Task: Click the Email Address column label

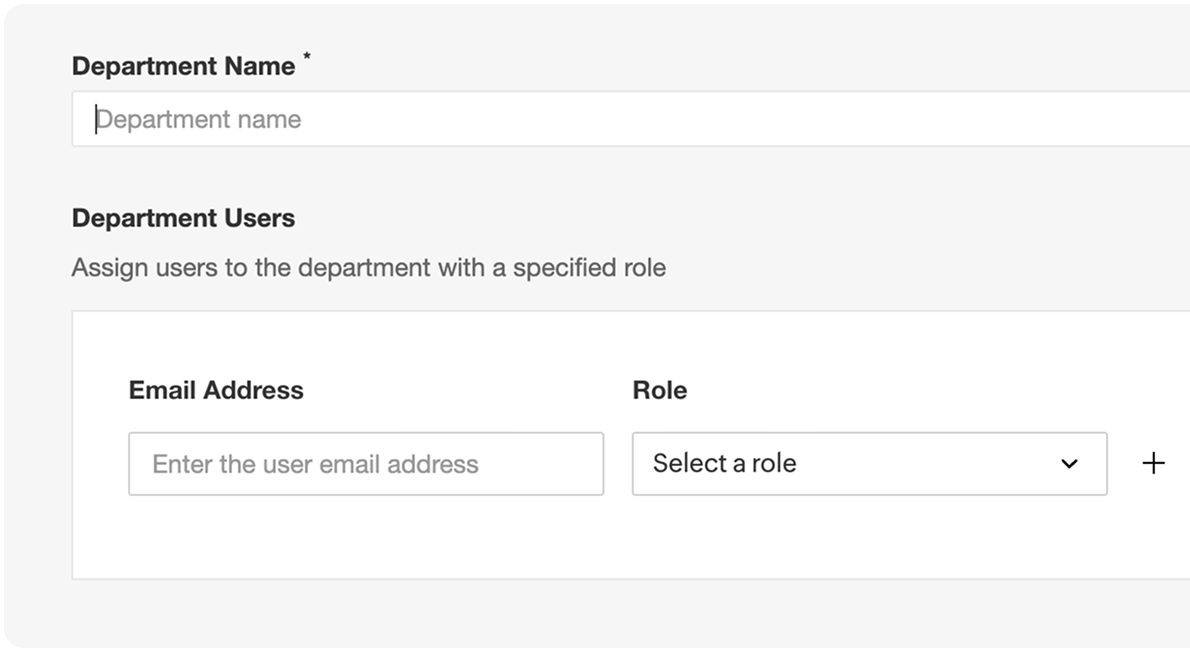Action: pyautogui.click(x=216, y=390)
